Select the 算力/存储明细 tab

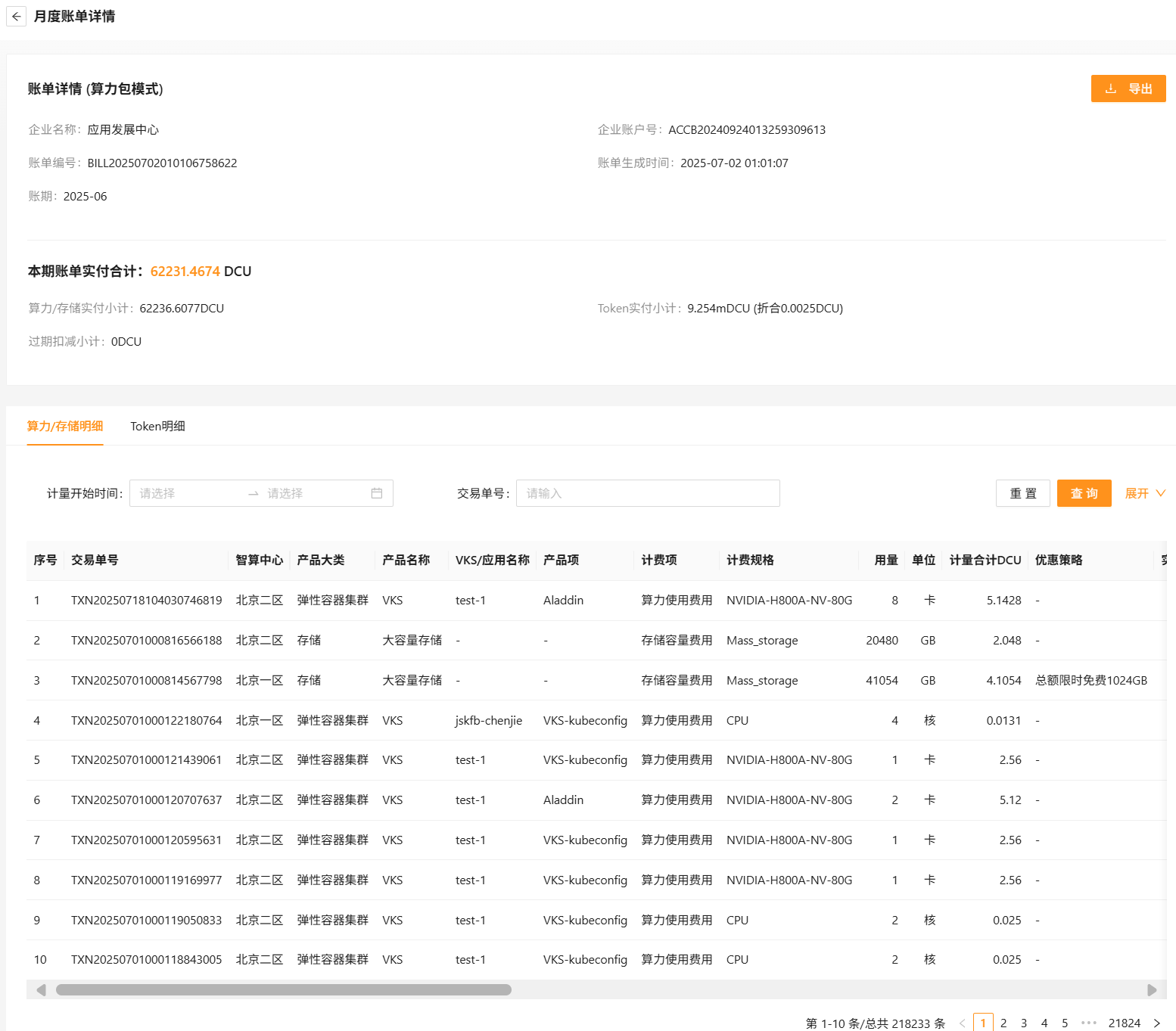pos(65,426)
